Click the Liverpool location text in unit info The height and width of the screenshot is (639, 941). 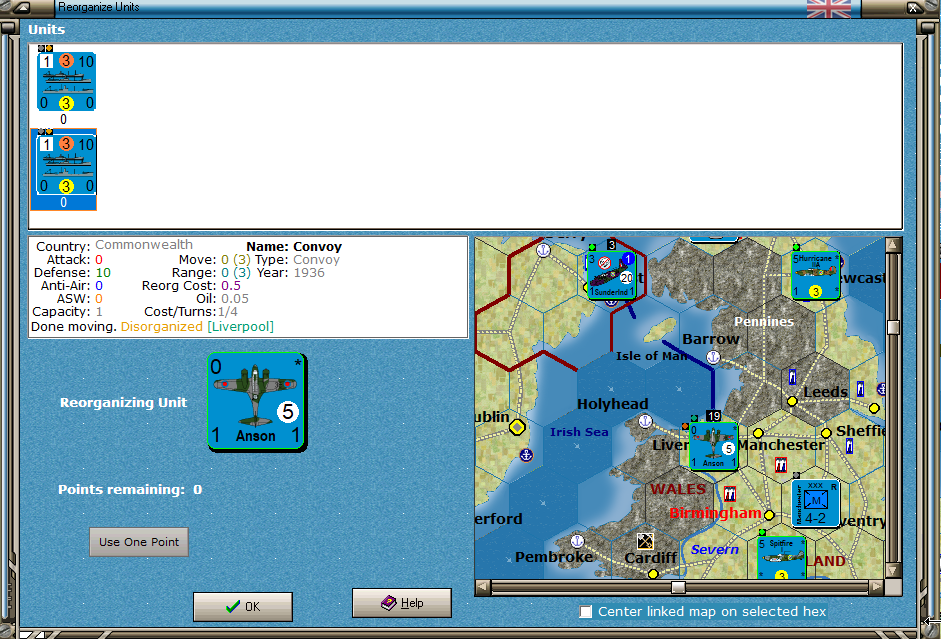240,326
